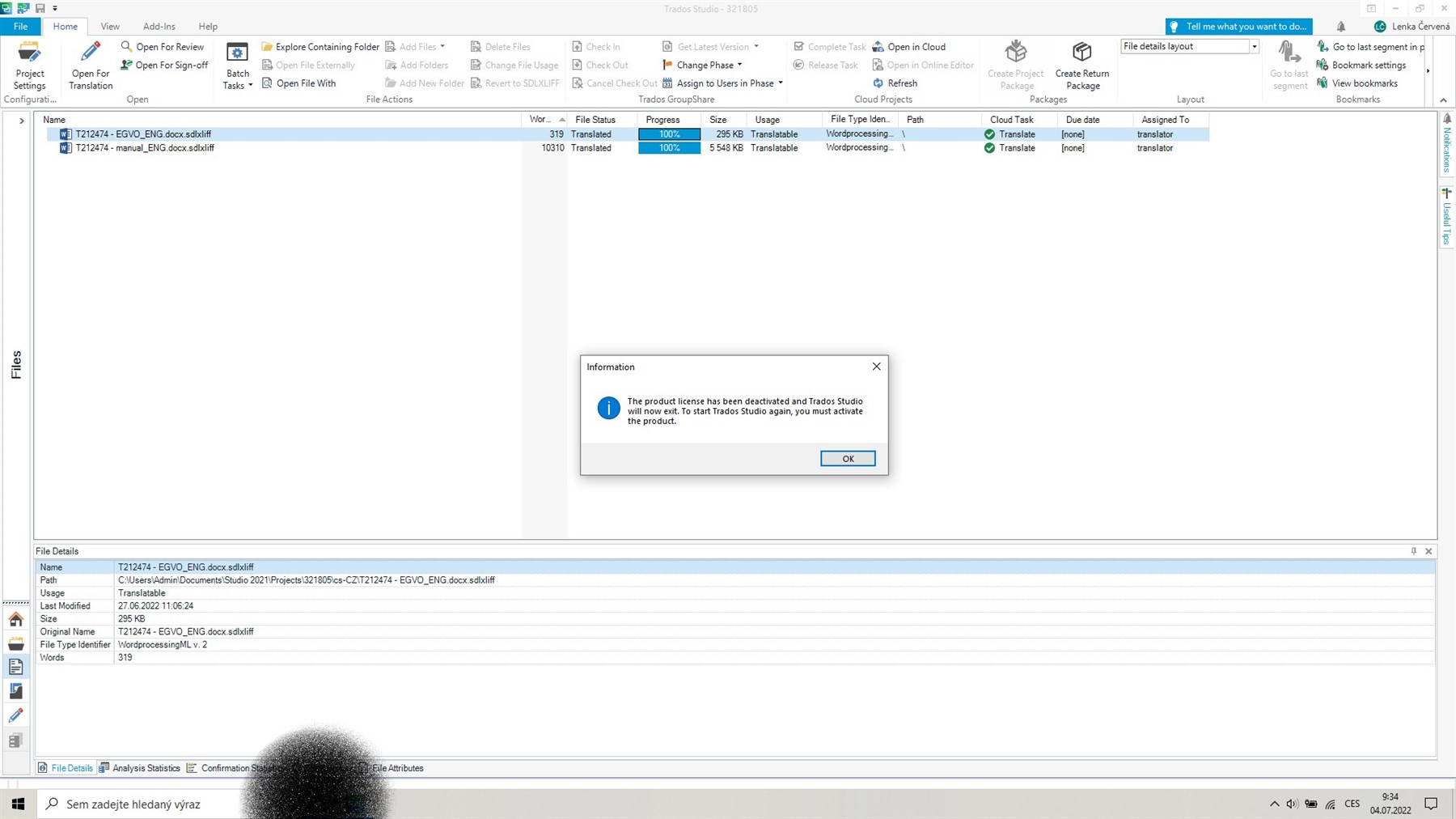Switch to the View ribbon tab

coord(109,26)
